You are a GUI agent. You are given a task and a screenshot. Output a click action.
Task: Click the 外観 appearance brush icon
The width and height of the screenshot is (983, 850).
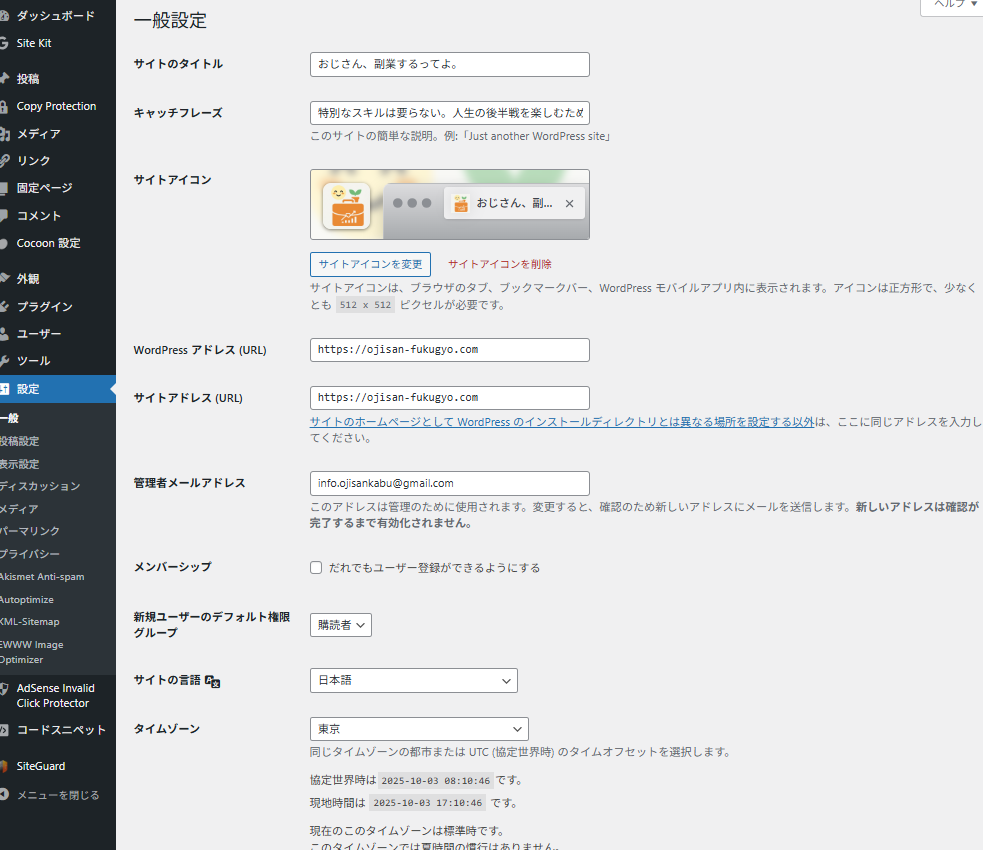click(x=4, y=279)
